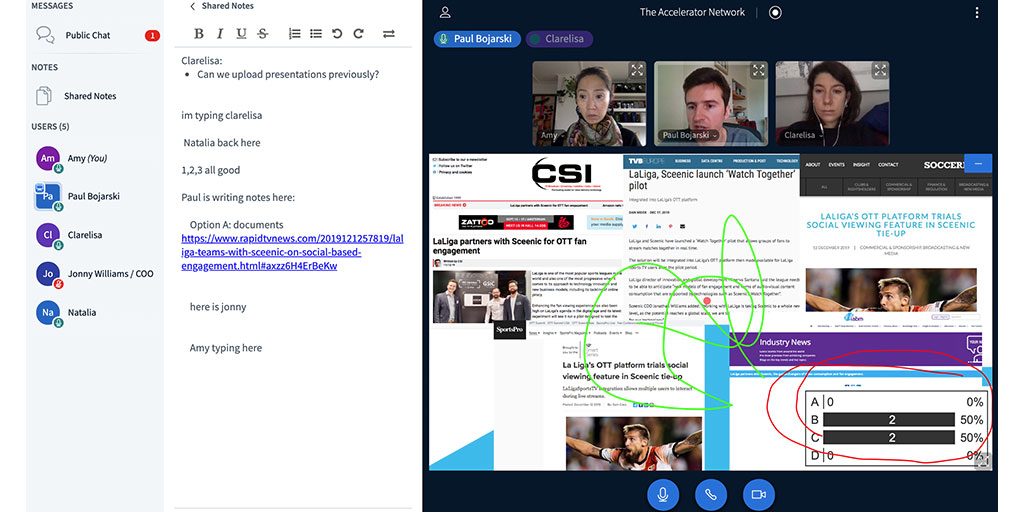The height and width of the screenshot is (512, 1024).
Task: Click the blue minimize presentation button
Action: click(978, 163)
